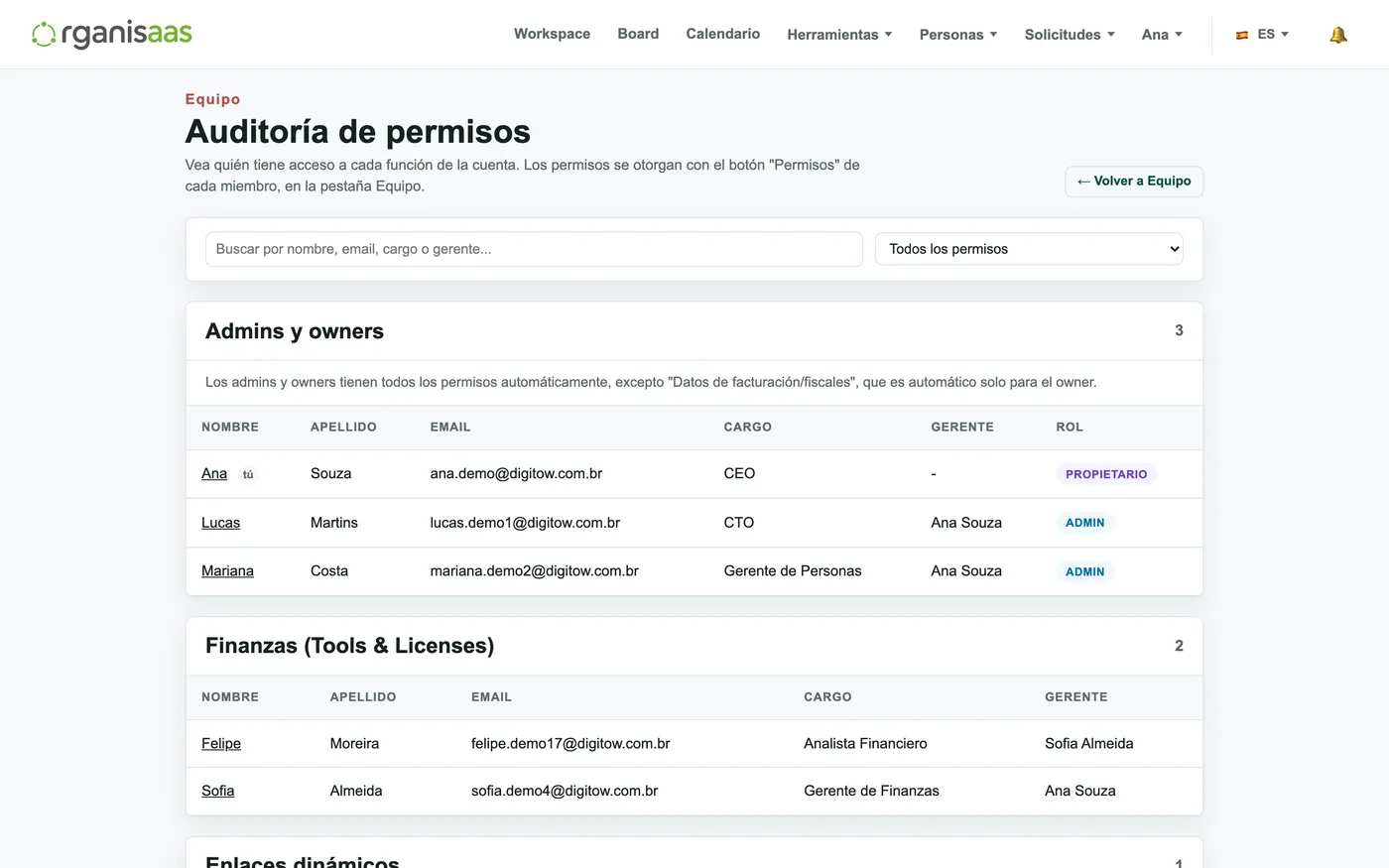1389x868 pixels.
Task: Open Sofia's member profile link
Action: (x=218, y=792)
